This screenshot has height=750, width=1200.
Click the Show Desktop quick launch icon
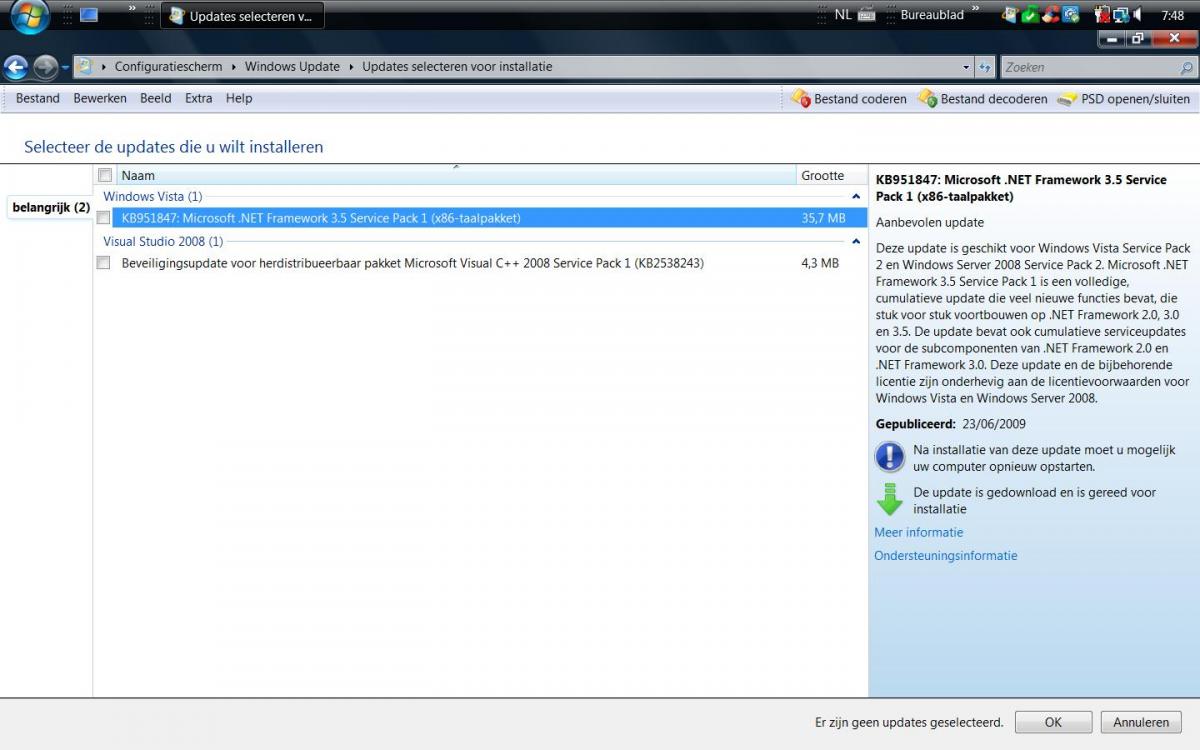point(89,15)
